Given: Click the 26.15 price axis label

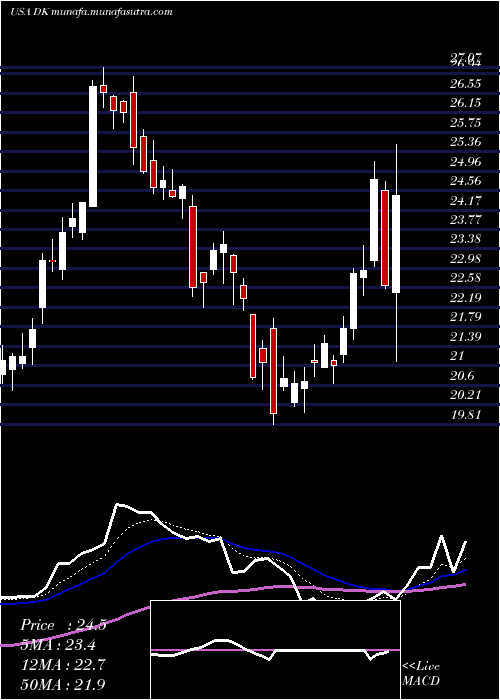Looking at the screenshot, I should point(465,103).
